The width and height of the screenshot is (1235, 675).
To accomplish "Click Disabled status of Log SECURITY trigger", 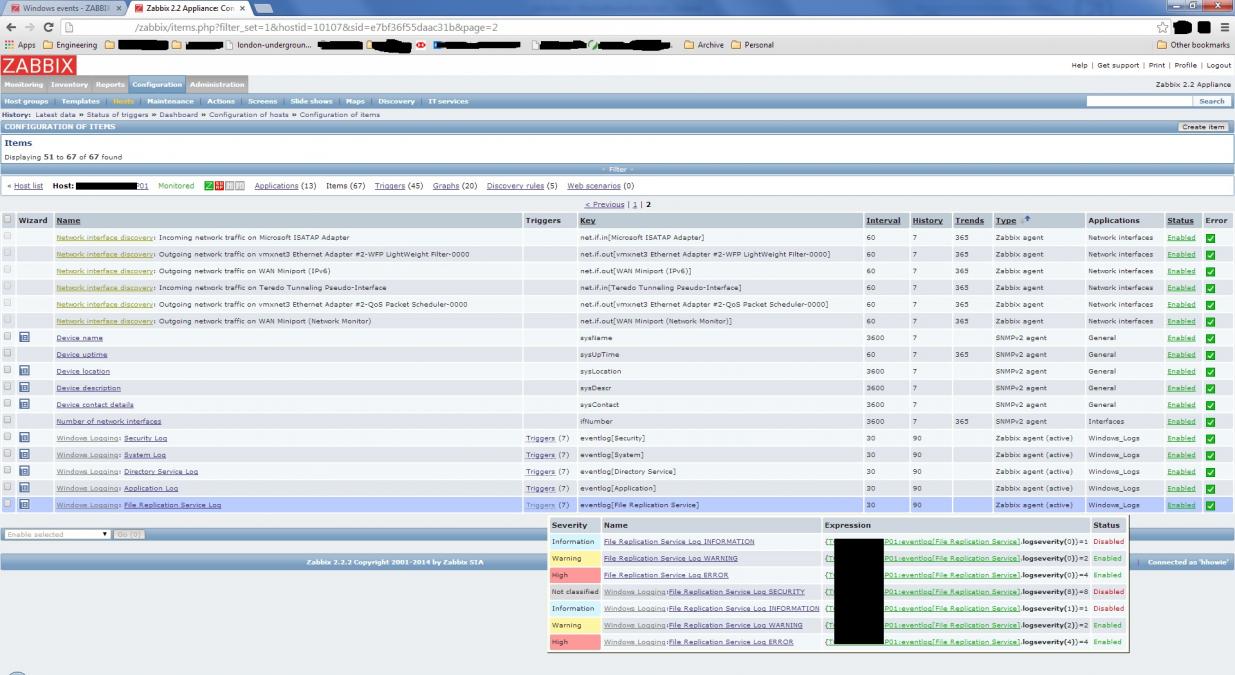I will (1108, 592).
